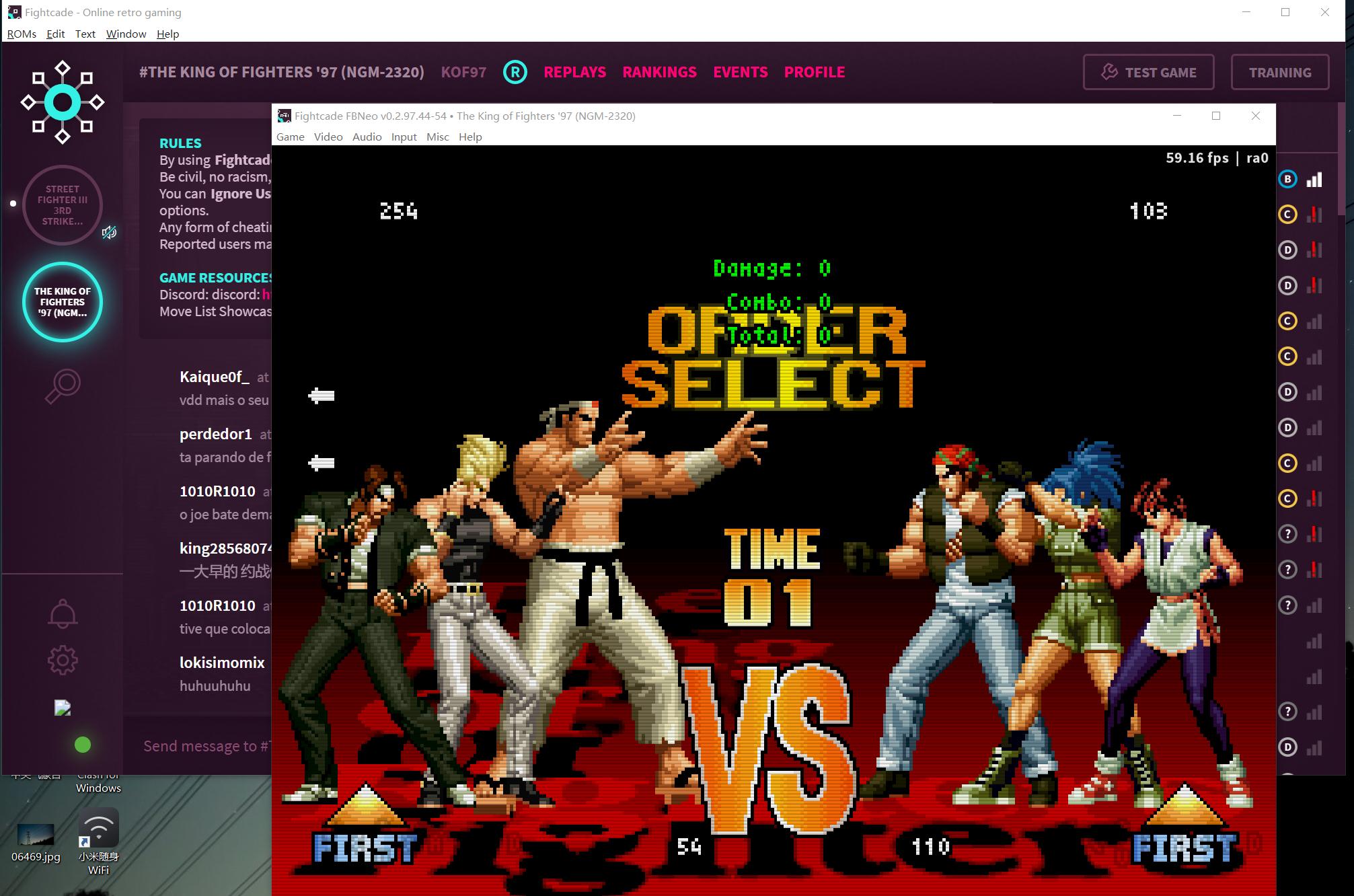The image size is (1354, 896).
Task: Click the TRAINING button
Action: (1279, 72)
